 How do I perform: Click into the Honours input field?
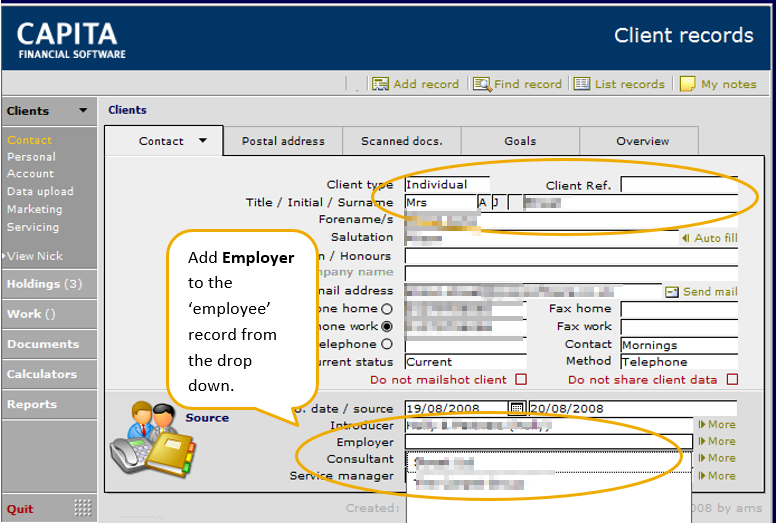(x=571, y=256)
